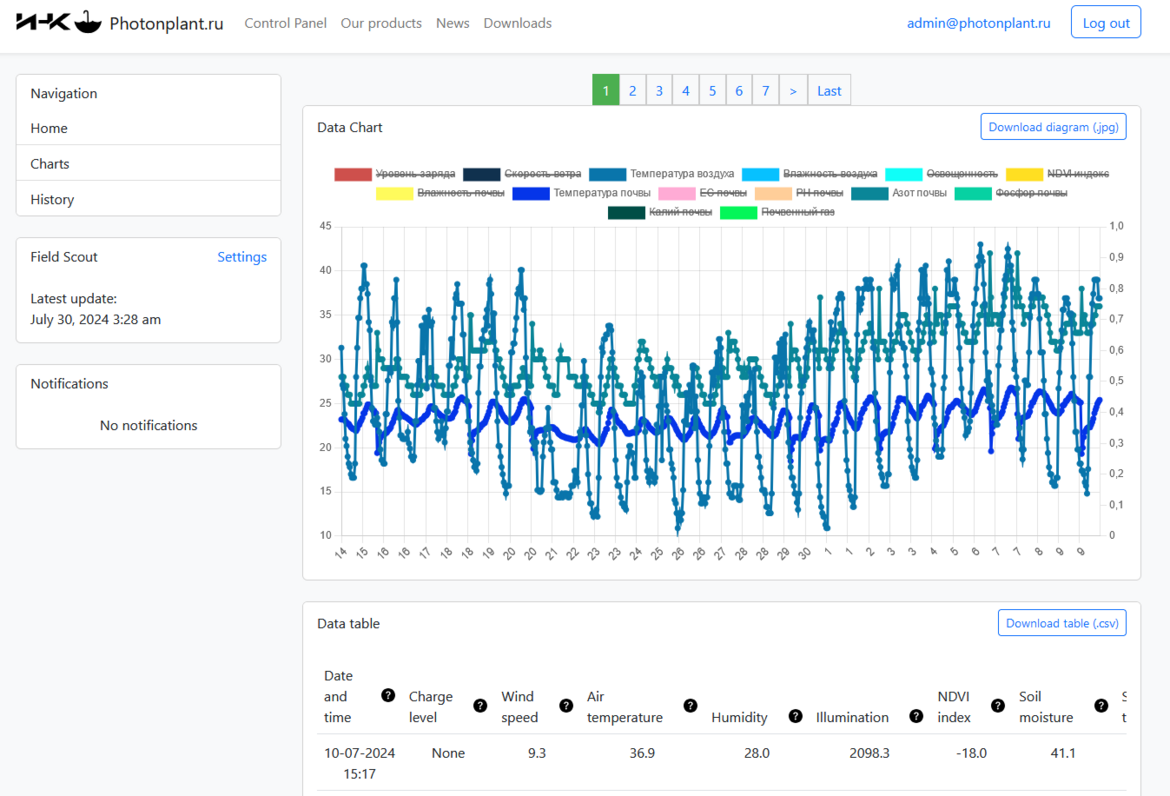Open the Illumination column help icon

(x=916, y=716)
